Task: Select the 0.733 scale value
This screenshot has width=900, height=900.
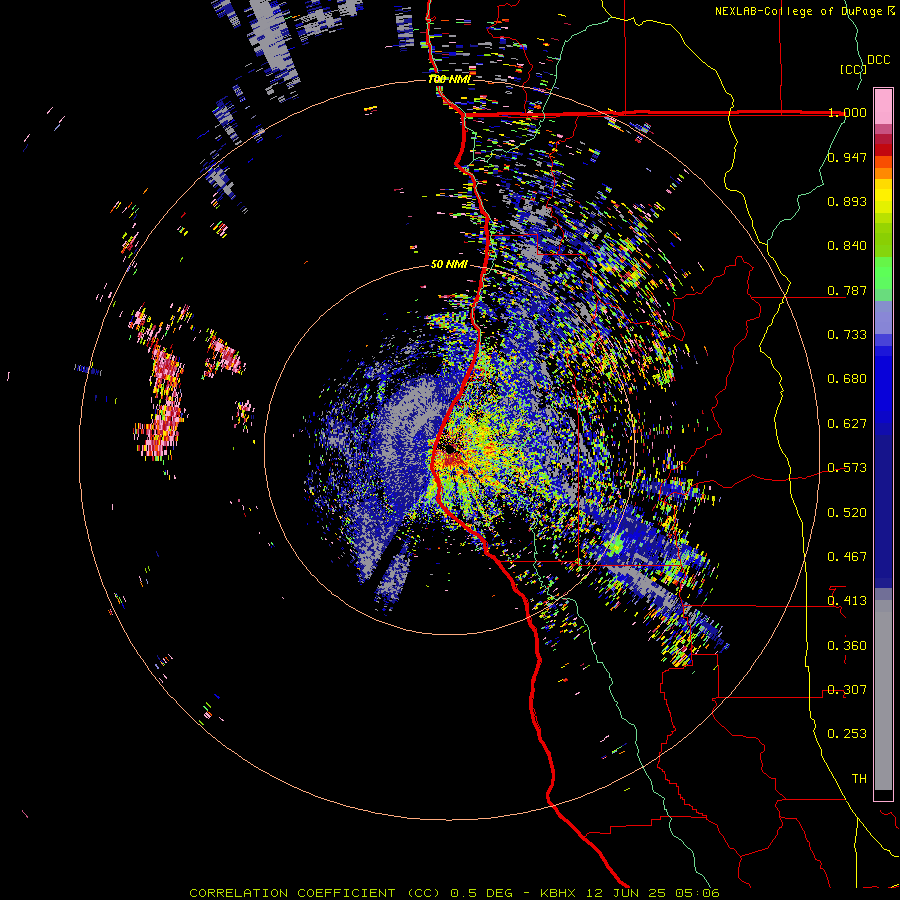Action: coord(847,335)
